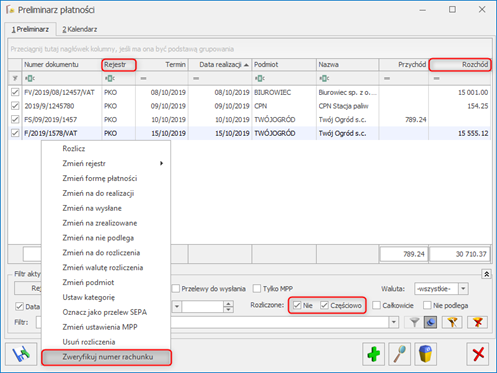
Task: Click the Data realizacji filter equals icon
Action: point(196,78)
